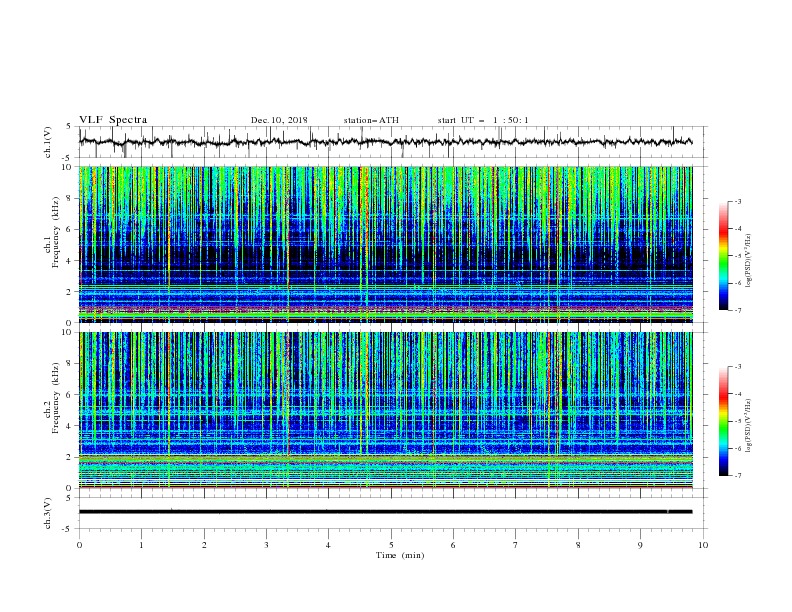Click the "ch.1(V)" waveform axis label
This screenshot has height=612, width=792.
[x=48, y=142]
